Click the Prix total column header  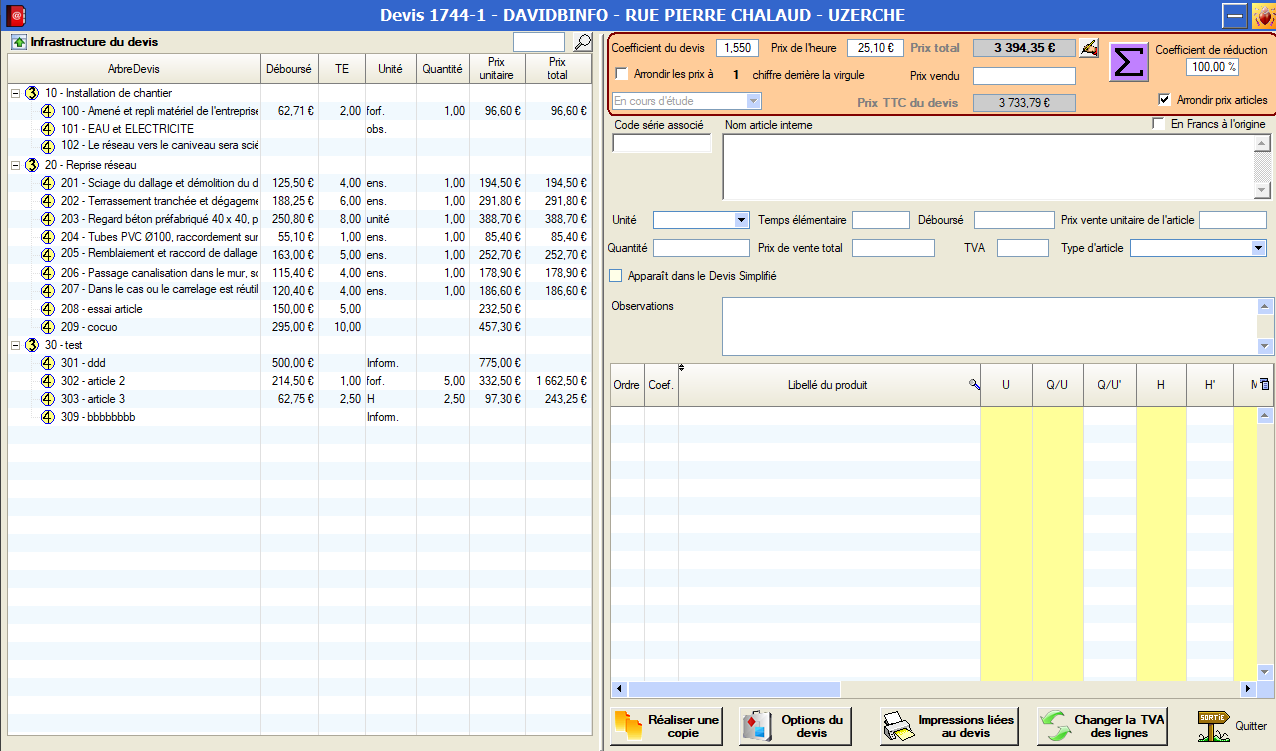pyautogui.click(x=557, y=69)
